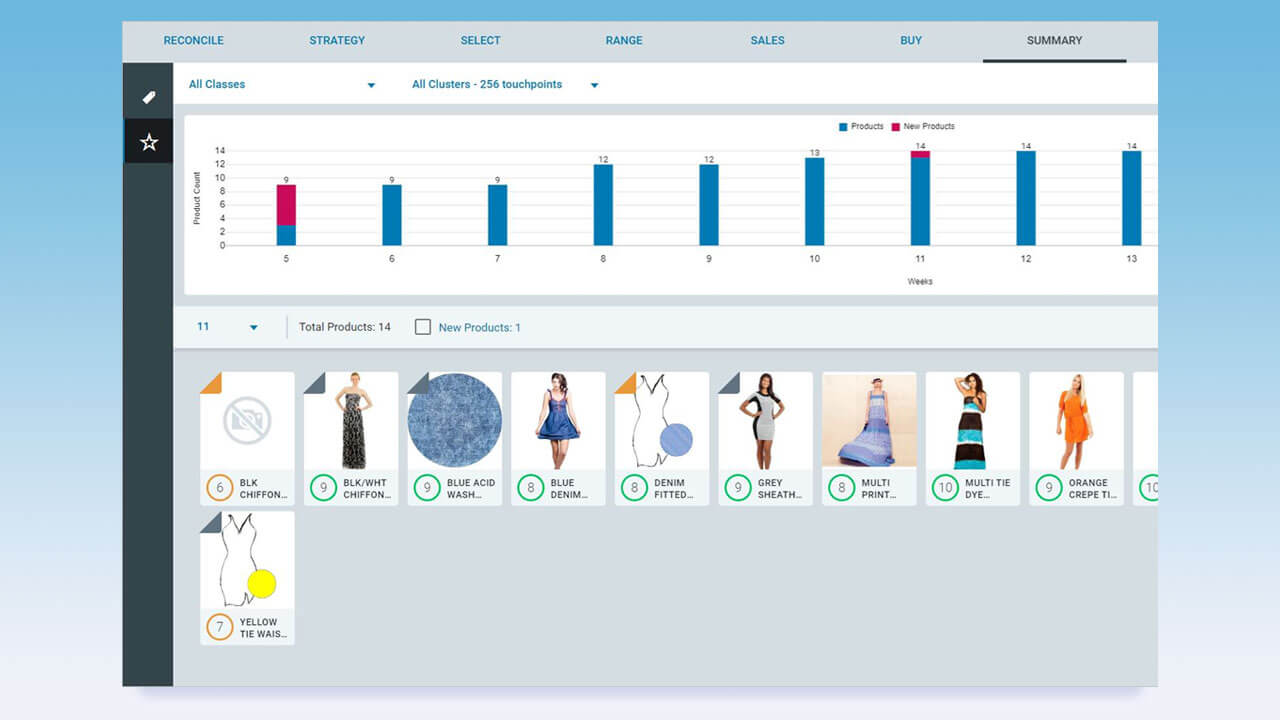Click the Total Products: 14 text
This screenshot has height=720, width=1280.
[345, 327]
